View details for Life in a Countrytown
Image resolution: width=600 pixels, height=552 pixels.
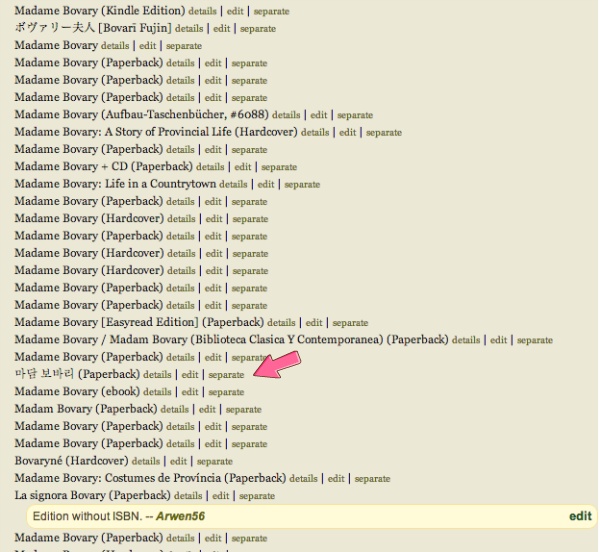[233, 184]
